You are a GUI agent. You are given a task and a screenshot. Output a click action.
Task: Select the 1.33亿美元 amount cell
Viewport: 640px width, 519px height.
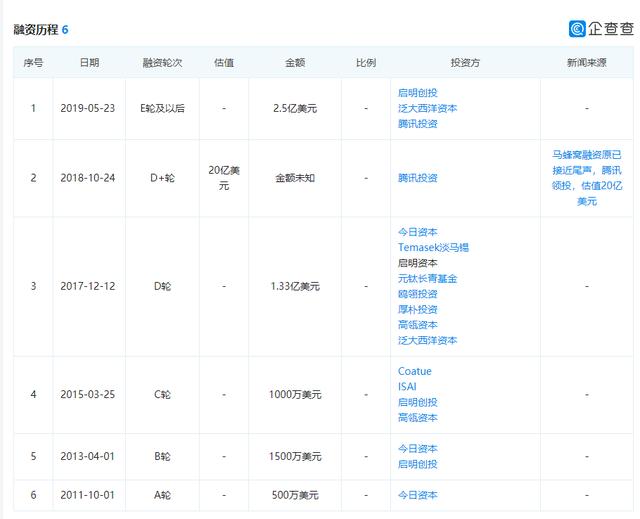pos(295,286)
